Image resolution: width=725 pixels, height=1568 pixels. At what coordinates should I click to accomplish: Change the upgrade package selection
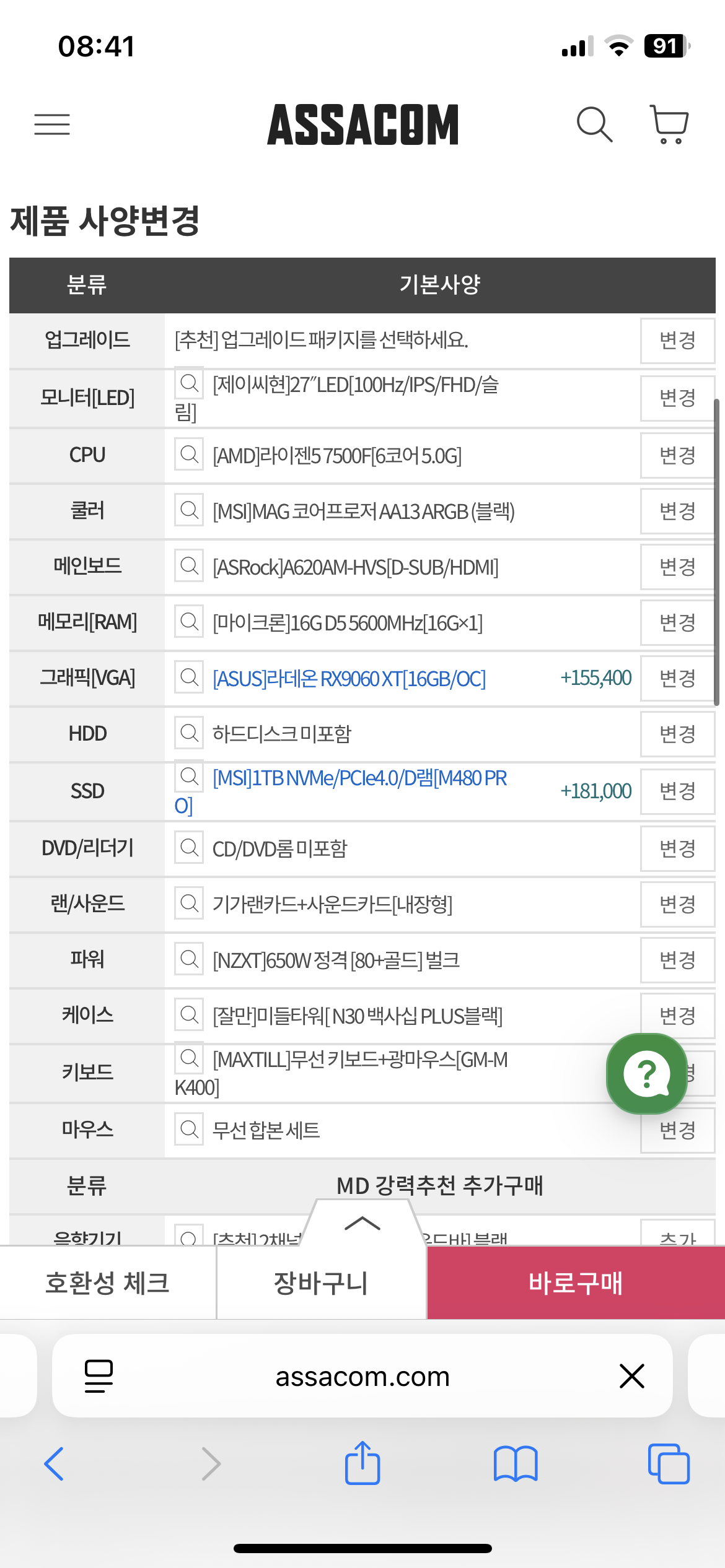pos(677,341)
